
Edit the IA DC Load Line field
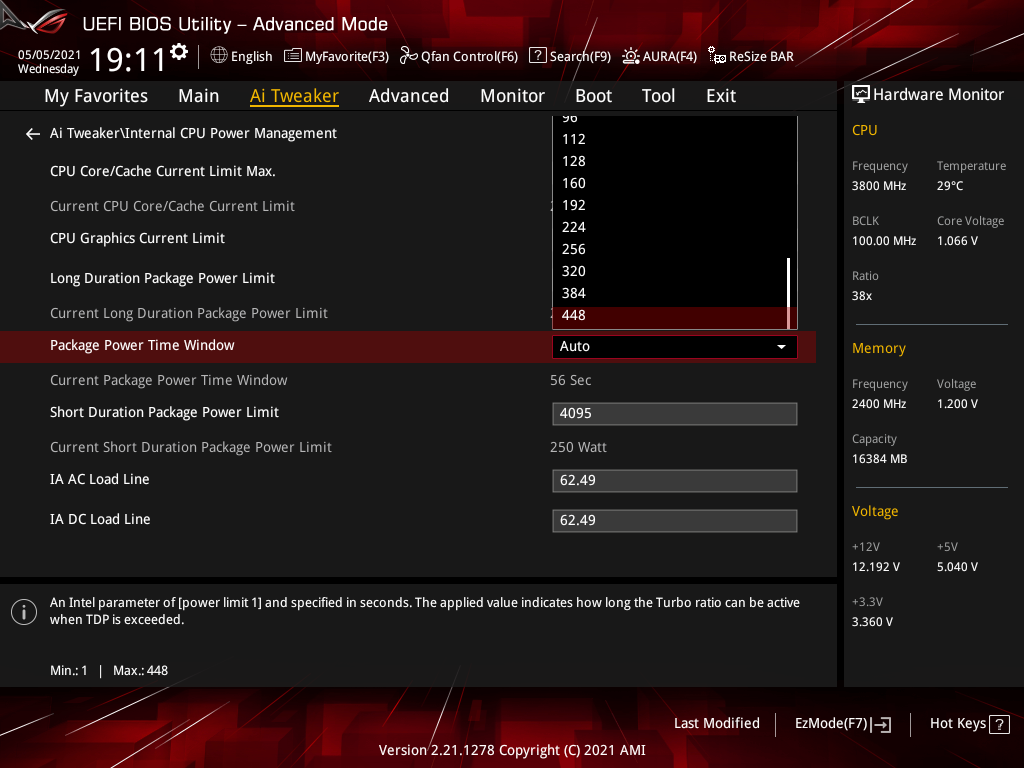675,520
